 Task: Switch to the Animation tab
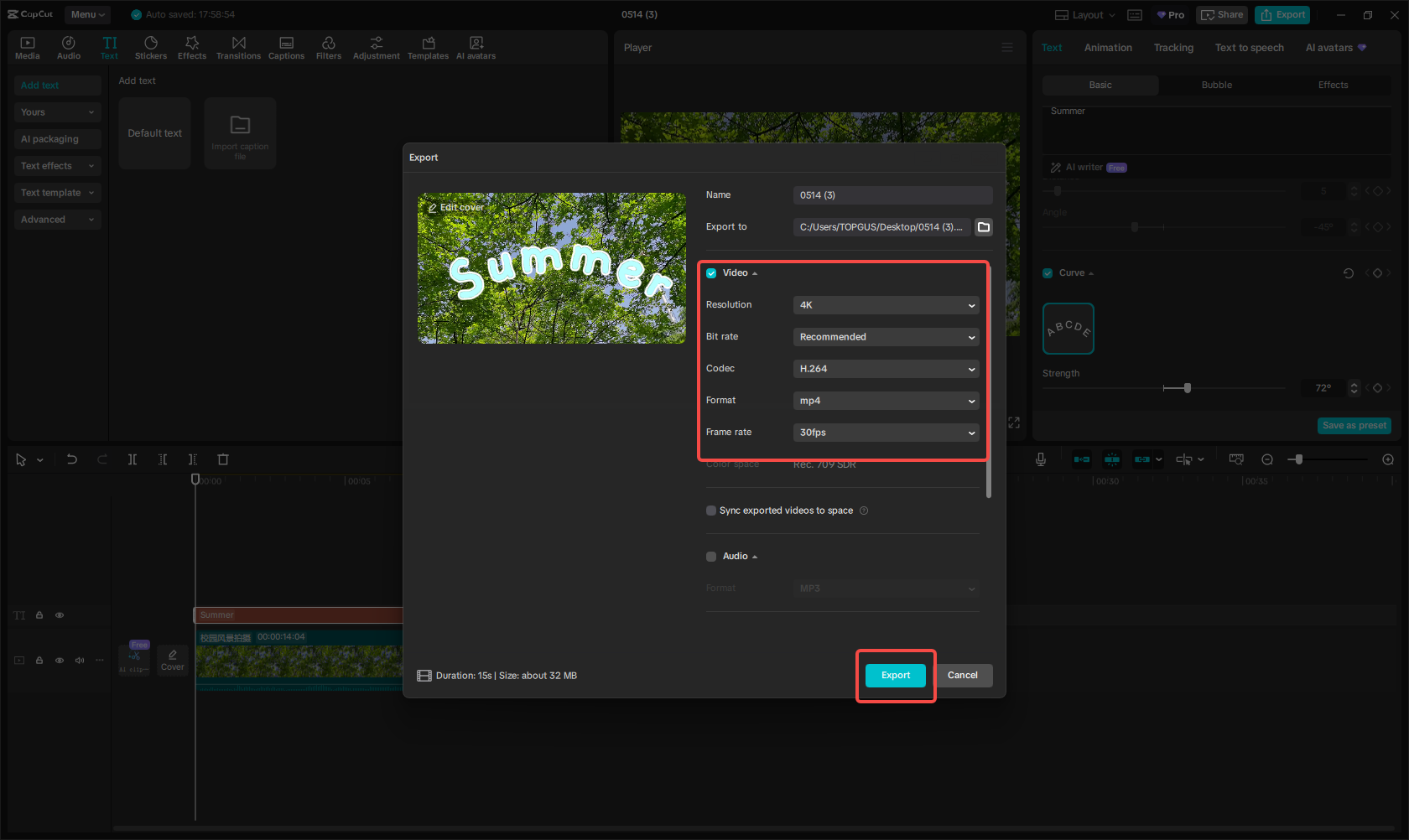[1108, 48]
